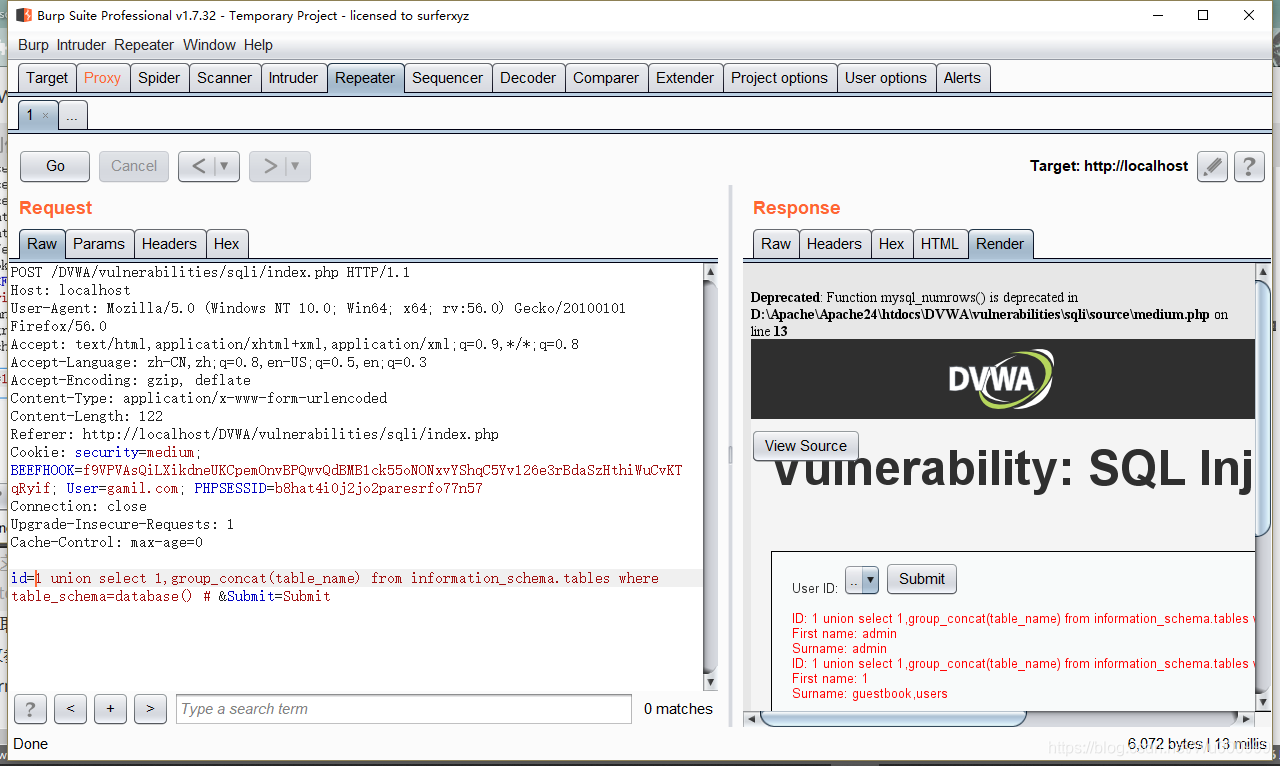Click history back arrow button
Viewport: 1280px width, 766px height.
point(198,166)
